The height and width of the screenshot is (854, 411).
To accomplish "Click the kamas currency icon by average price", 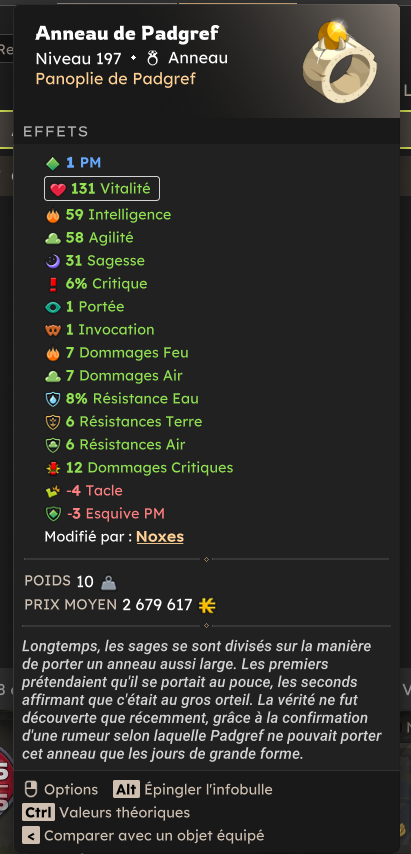I will point(207,605).
